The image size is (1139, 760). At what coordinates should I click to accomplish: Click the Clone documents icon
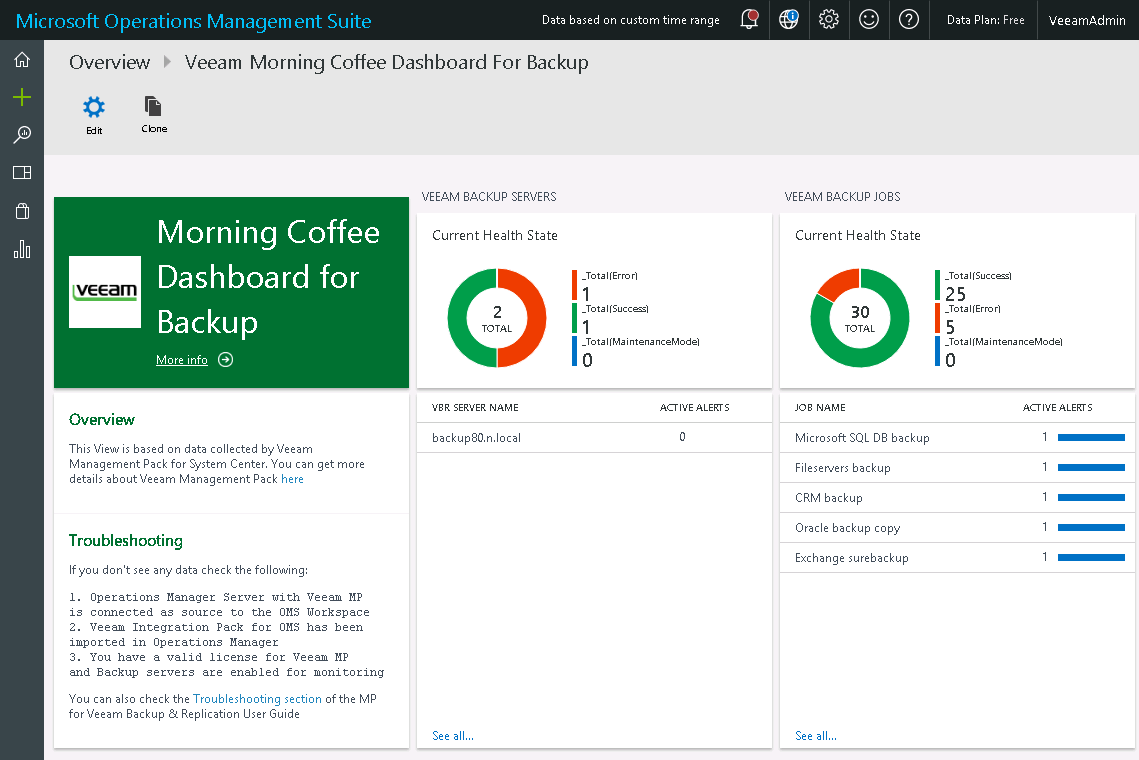pos(153,106)
